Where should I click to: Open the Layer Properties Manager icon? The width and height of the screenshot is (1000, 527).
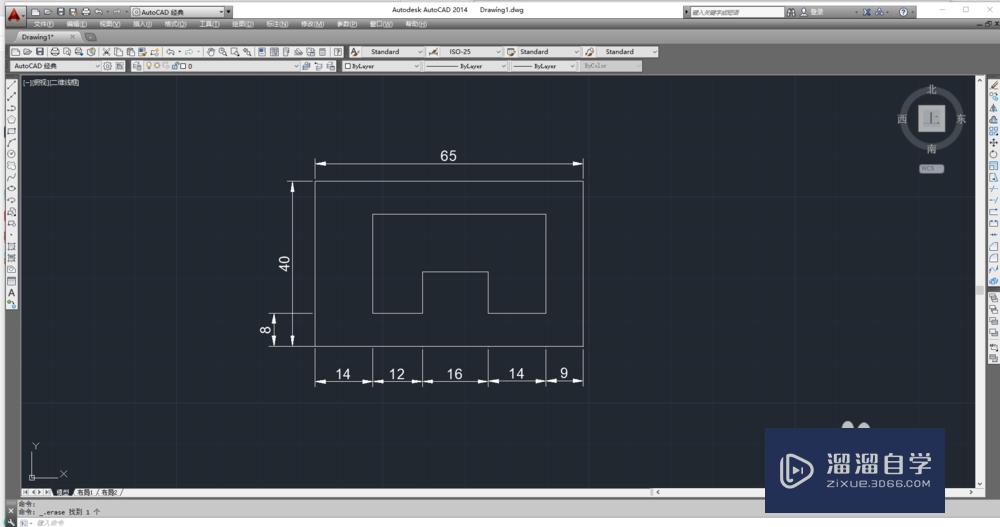point(137,66)
